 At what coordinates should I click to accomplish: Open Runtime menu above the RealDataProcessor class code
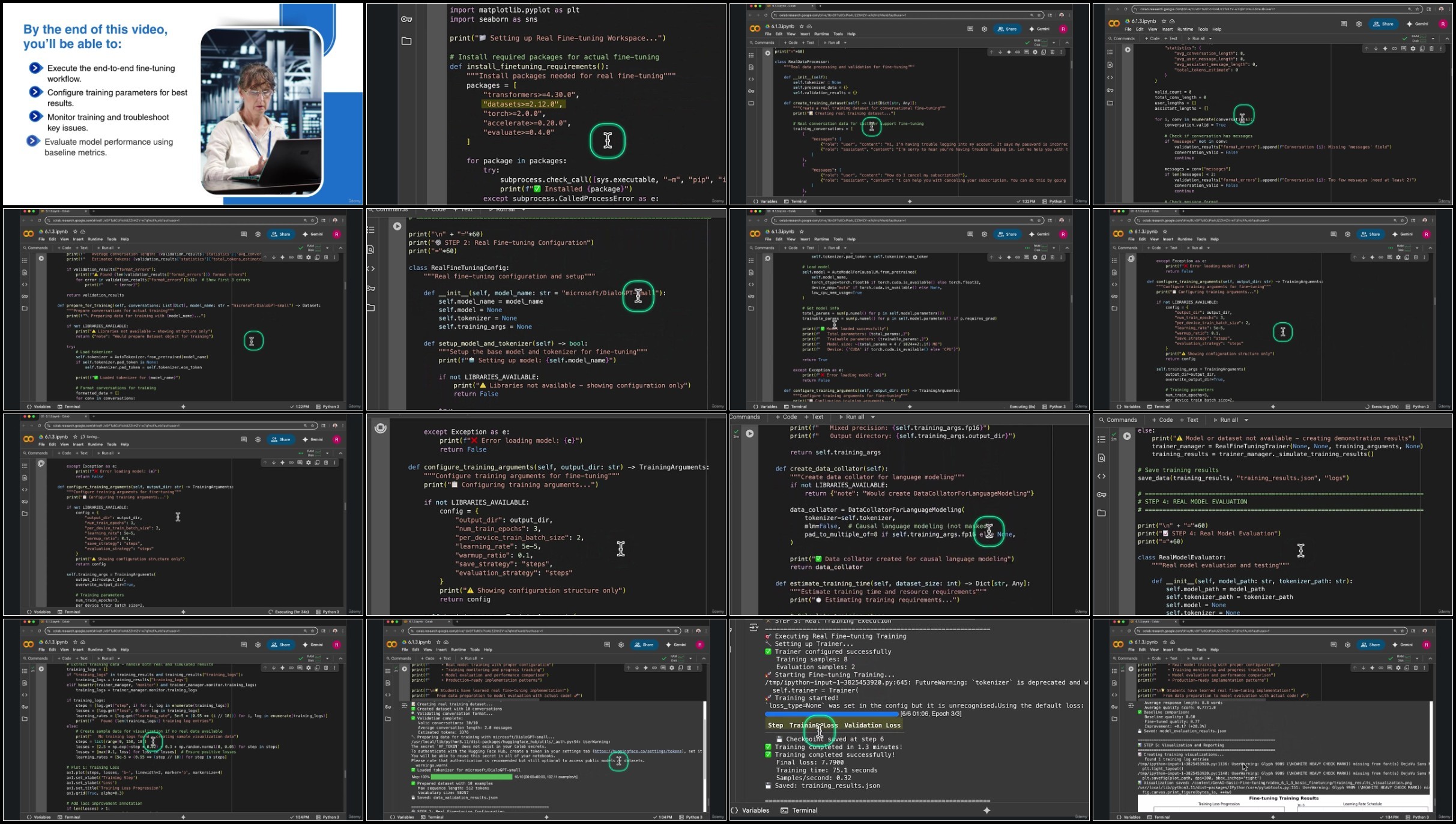[821, 34]
